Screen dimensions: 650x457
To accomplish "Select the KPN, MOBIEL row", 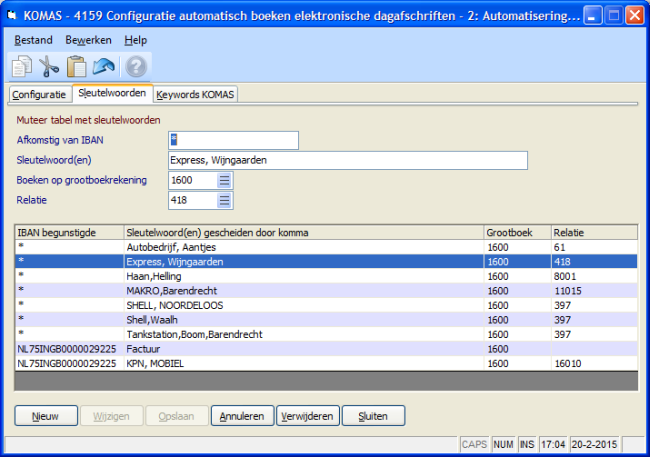I will point(326,363).
